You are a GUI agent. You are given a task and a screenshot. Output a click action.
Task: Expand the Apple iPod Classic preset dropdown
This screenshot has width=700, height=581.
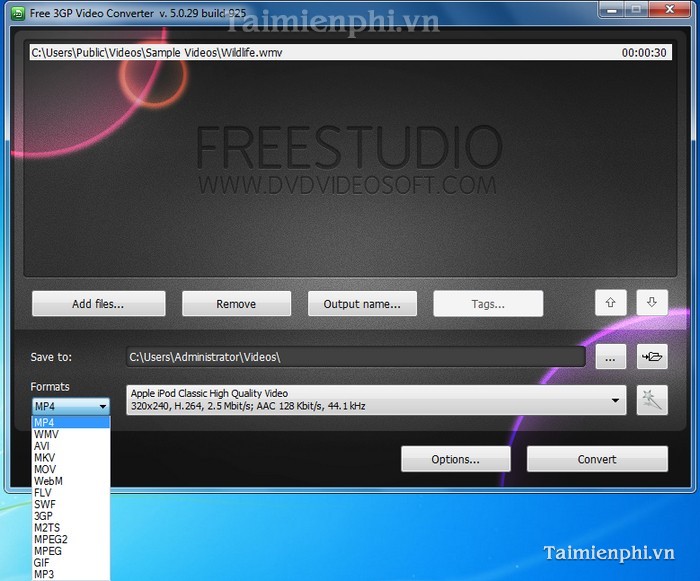(376, 400)
